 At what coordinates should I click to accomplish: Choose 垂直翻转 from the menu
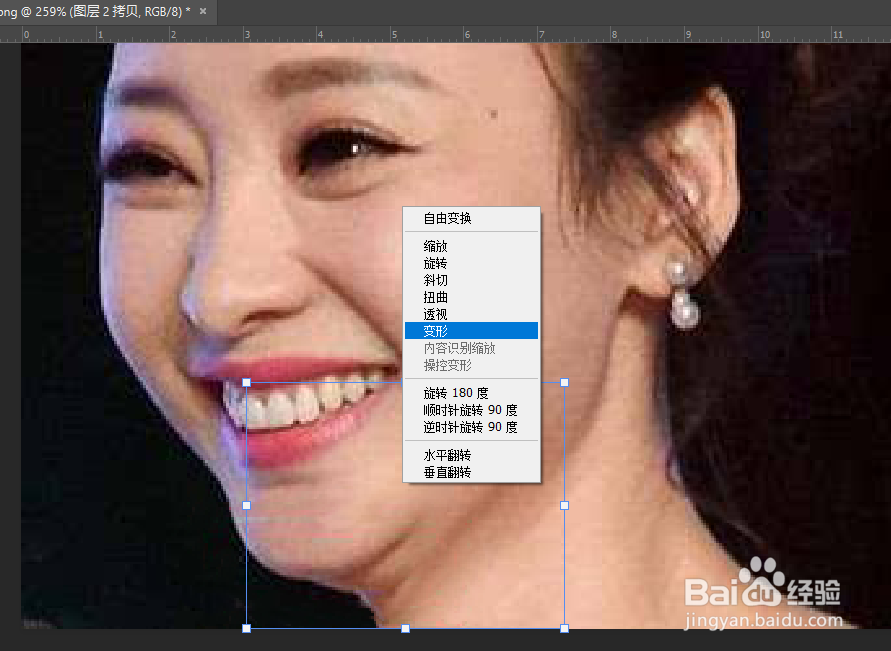click(471, 472)
